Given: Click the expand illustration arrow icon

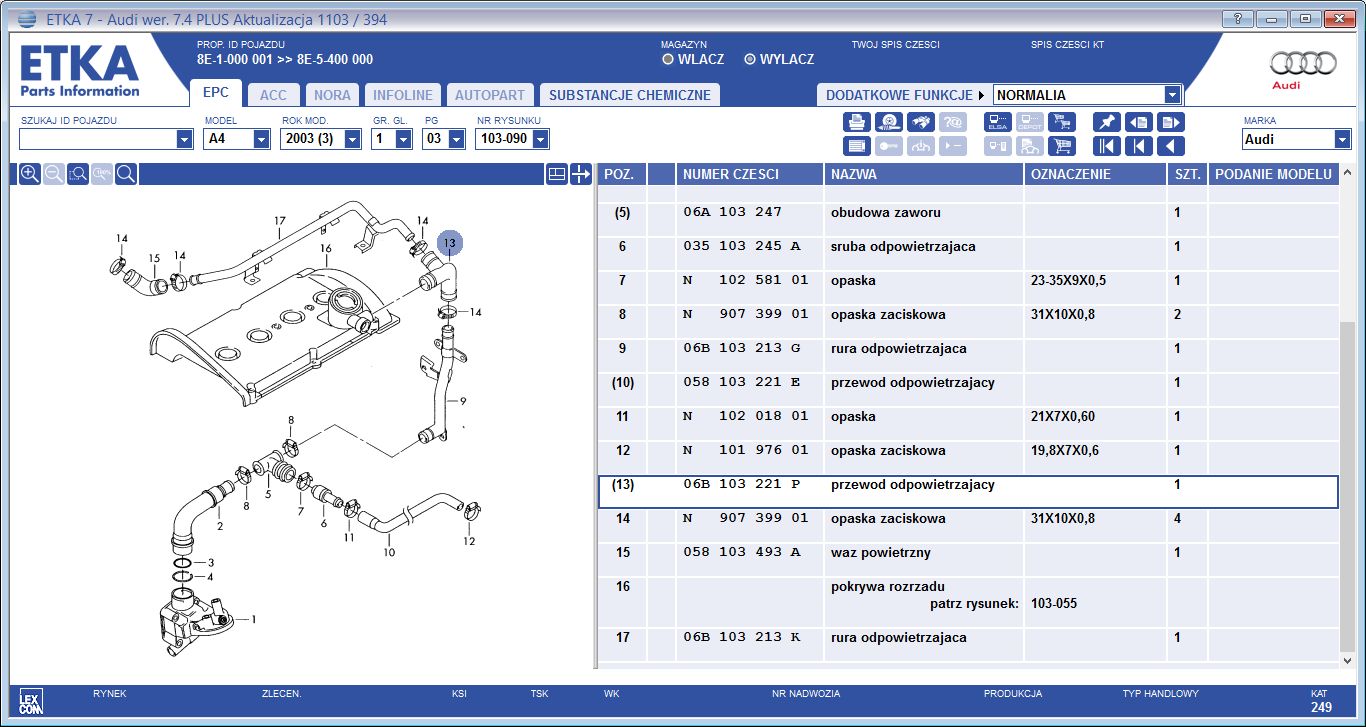Looking at the screenshot, I should [x=582, y=174].
